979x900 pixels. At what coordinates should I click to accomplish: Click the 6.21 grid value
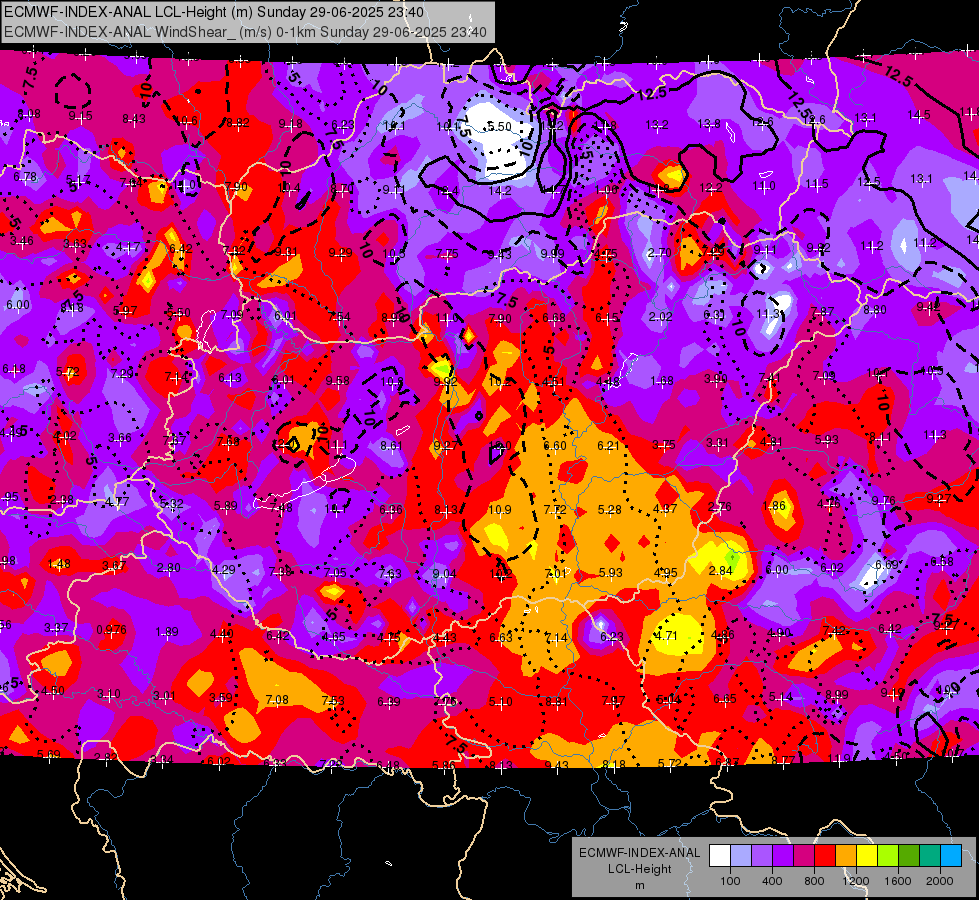tap(609, 445)
